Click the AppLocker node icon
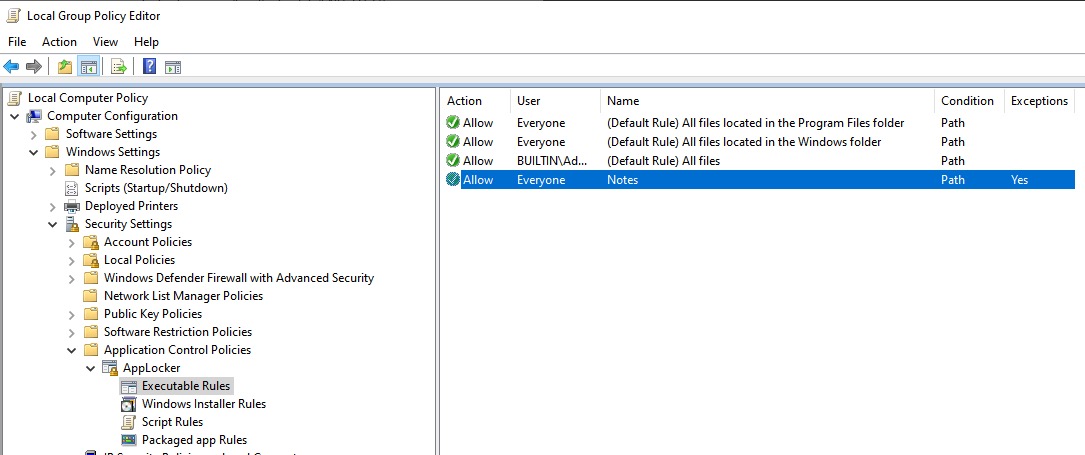This screenshot has width=1085, height=455. click(x=110, y=368)
